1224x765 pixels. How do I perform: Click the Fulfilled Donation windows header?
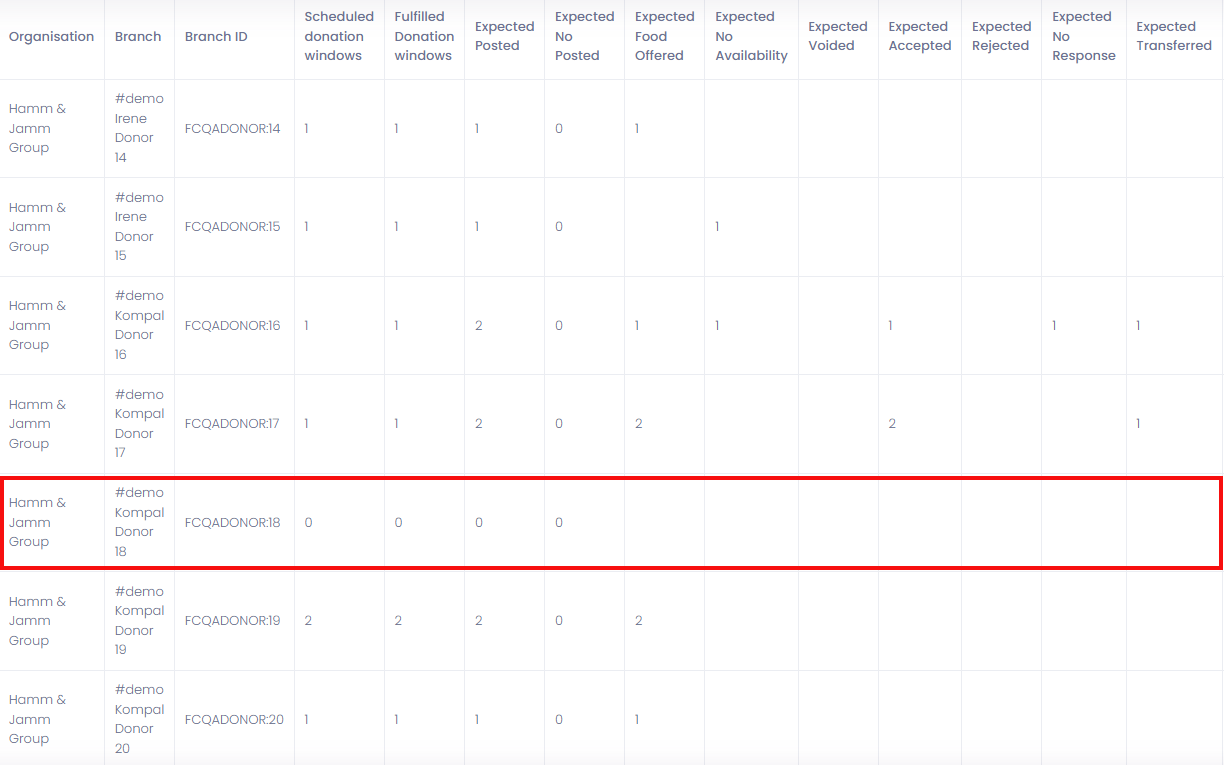(x=423, y=37)
